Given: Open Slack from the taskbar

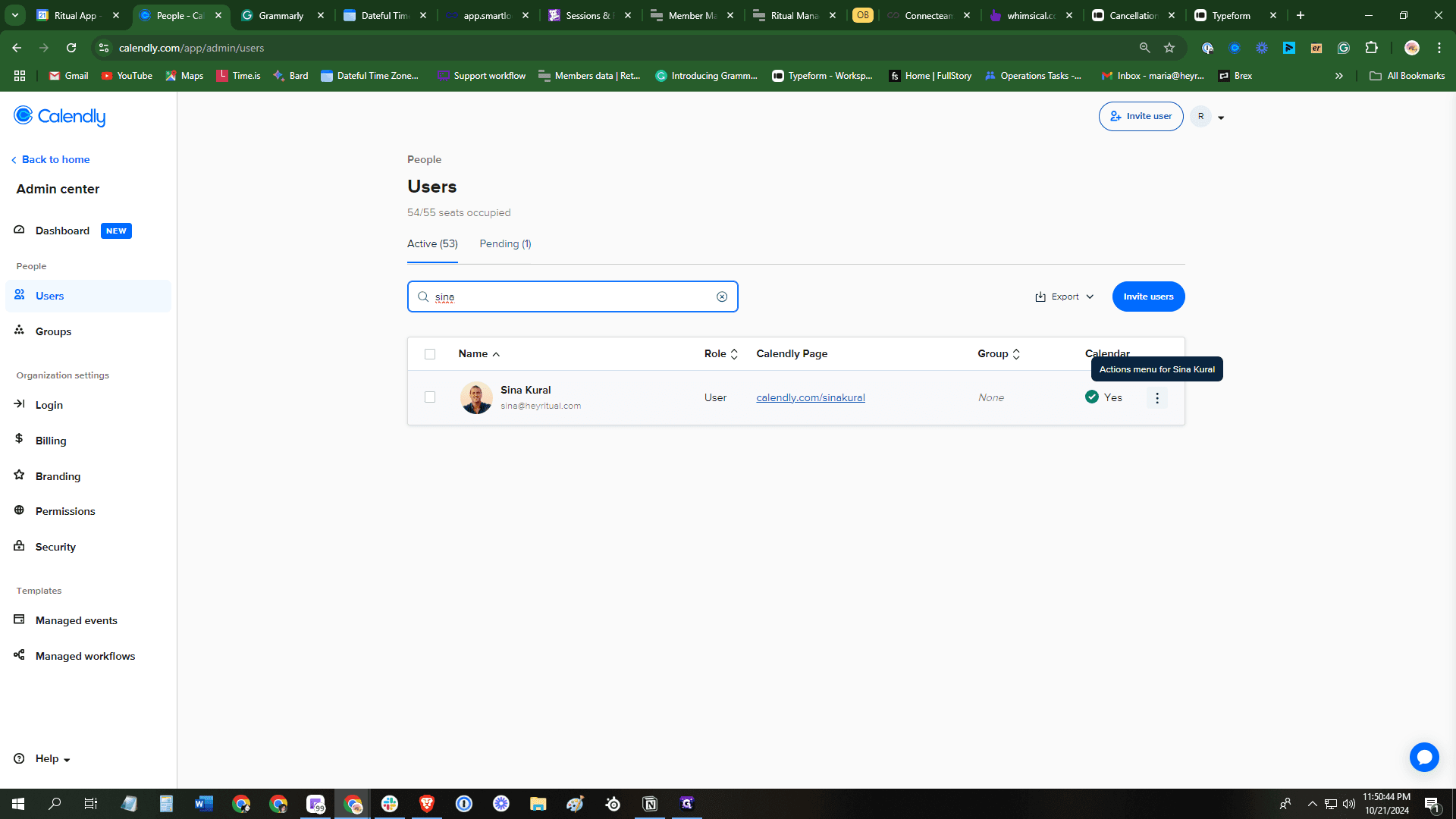Looking at the screenshot, I should tap(390, 804).
